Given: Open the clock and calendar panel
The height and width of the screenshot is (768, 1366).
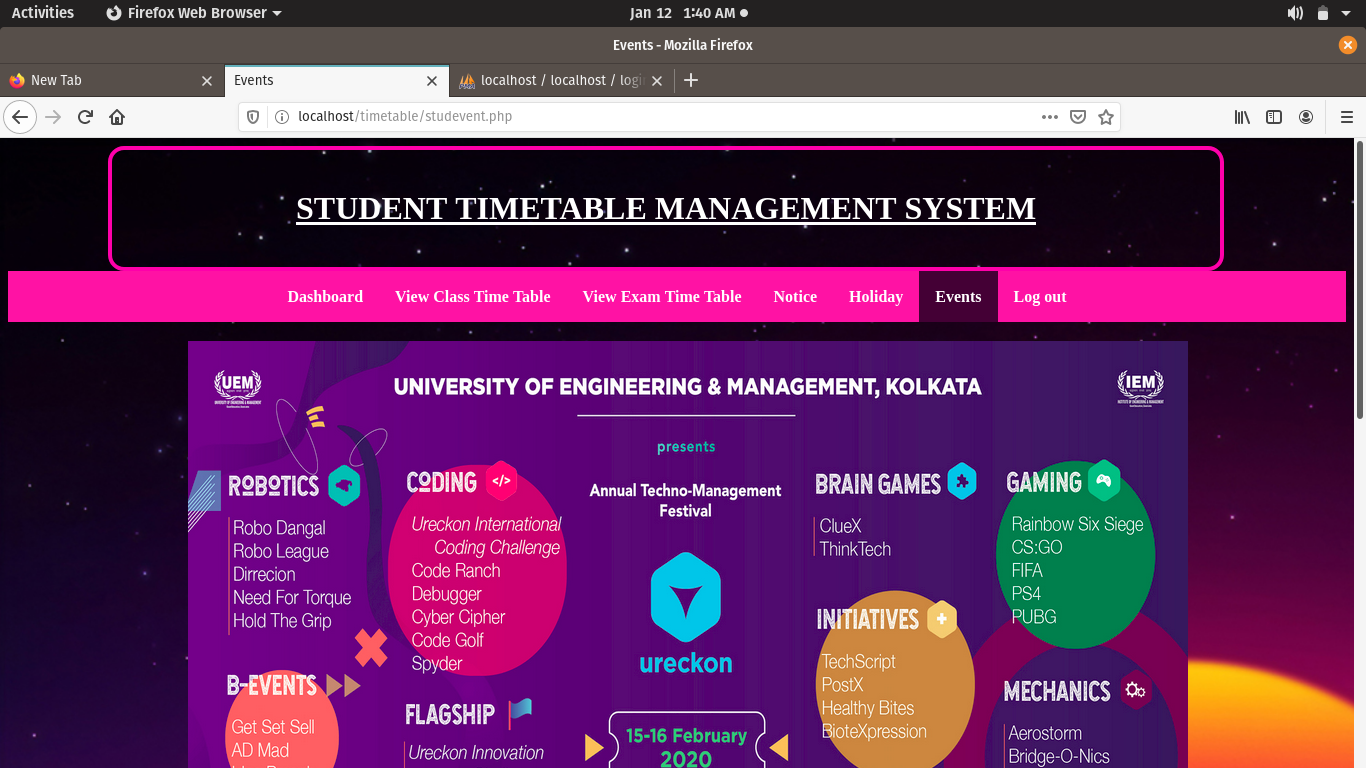Looking at the screenshot, I should [689, 13].
